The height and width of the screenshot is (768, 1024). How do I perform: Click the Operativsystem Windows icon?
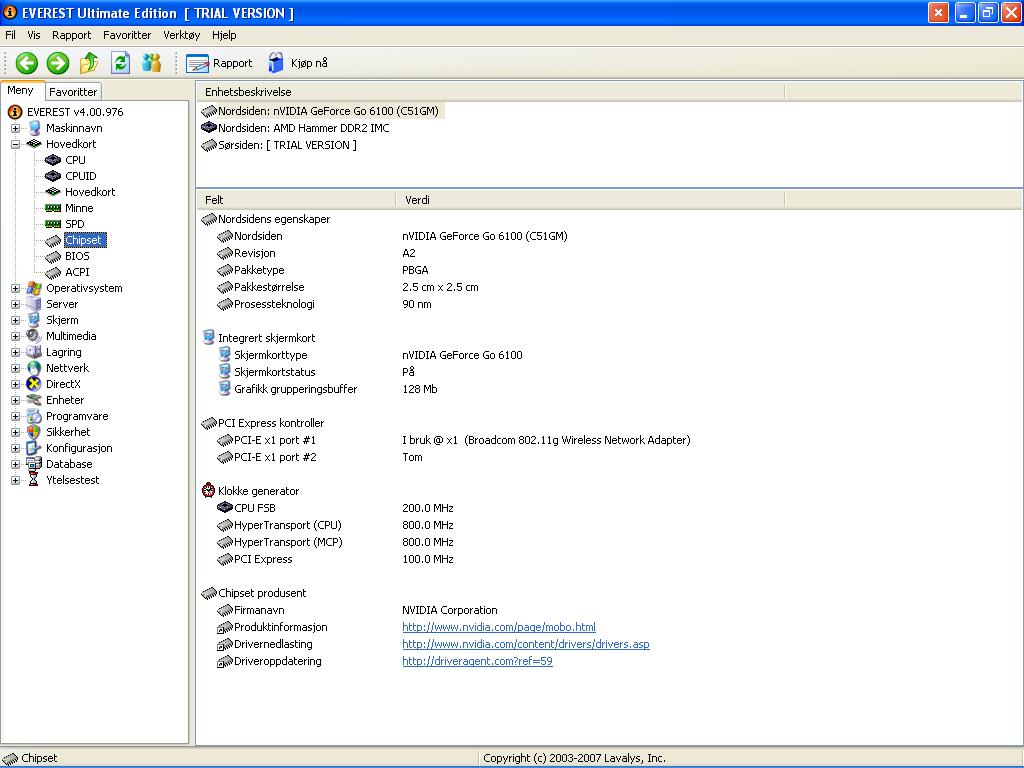[34, 288]
